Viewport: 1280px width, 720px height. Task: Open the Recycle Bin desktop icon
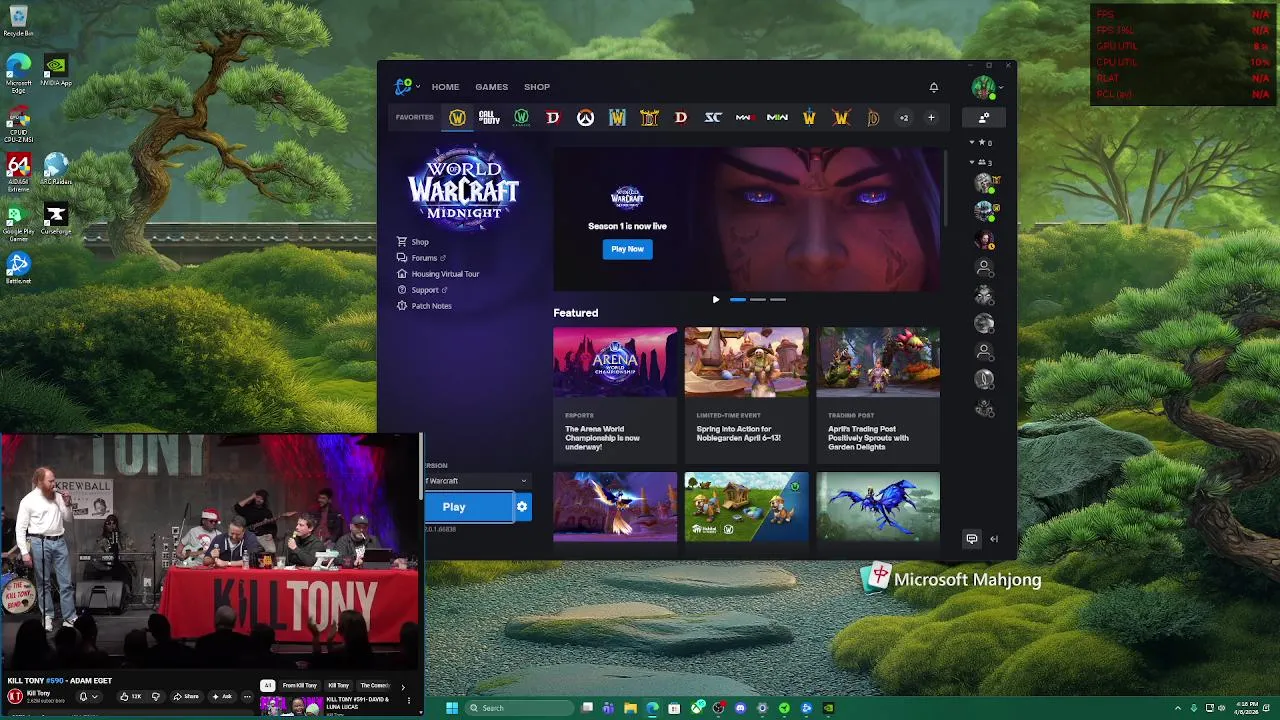tap(18, 21)
